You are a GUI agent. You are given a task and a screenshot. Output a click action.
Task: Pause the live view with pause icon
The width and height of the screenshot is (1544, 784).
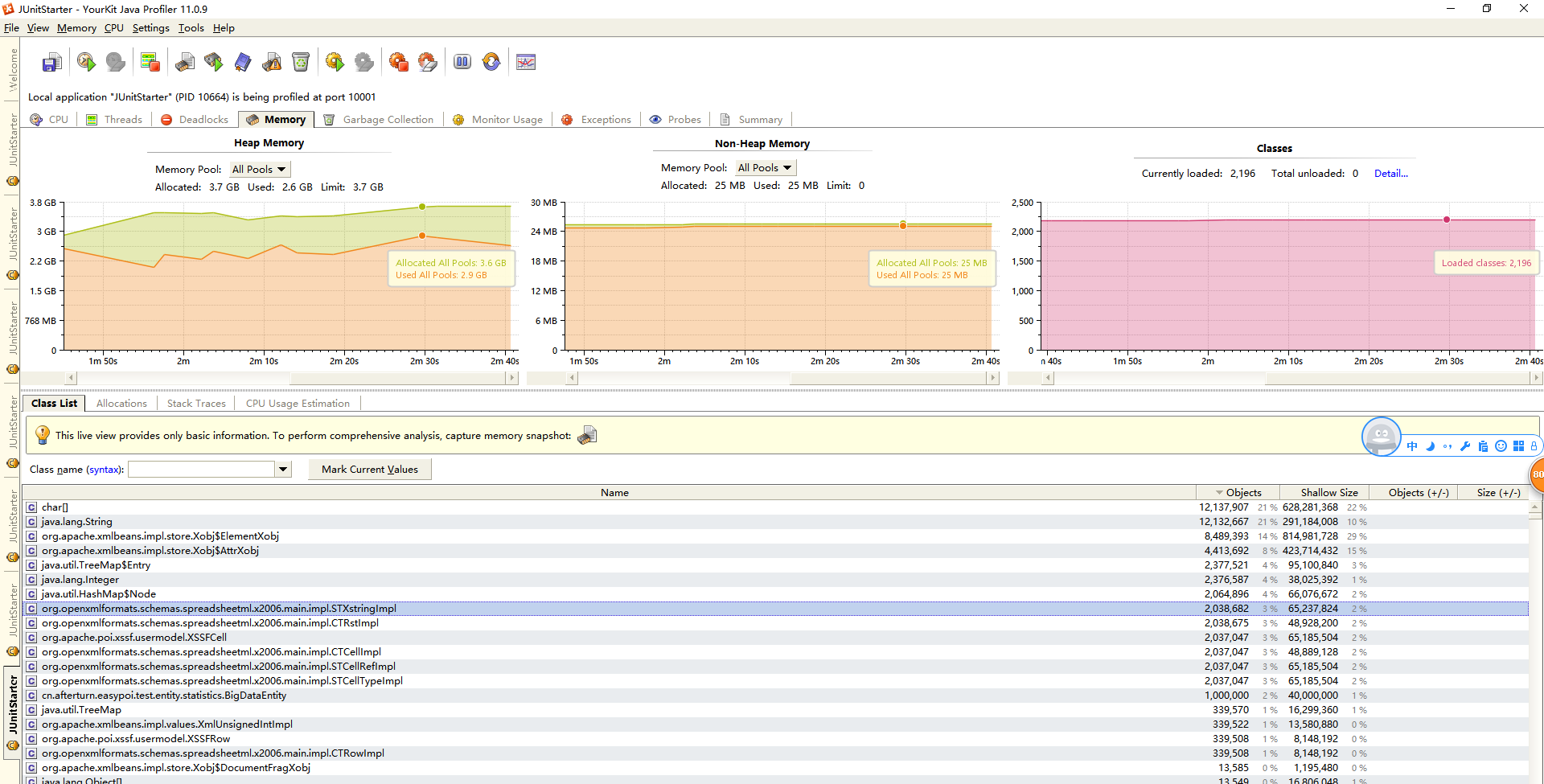pos(462,62)
